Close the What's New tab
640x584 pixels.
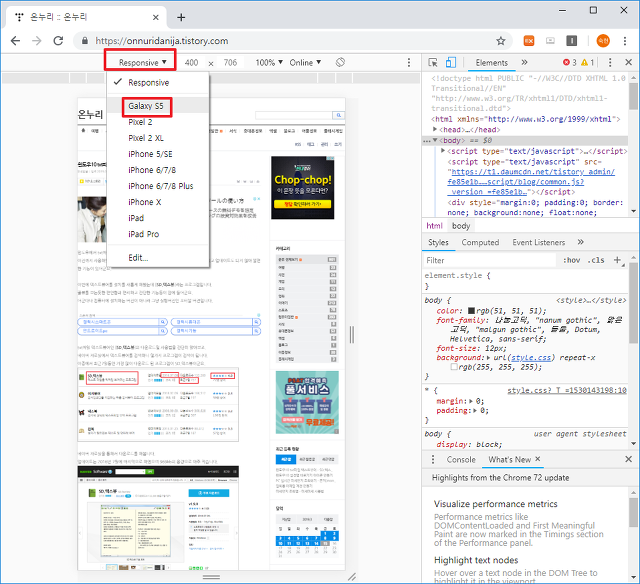pyautogui.click(x=538, y=459)
